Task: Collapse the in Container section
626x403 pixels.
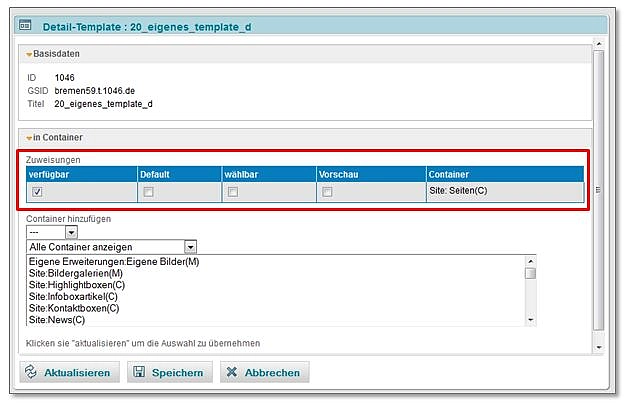Action: tap(29, 137)
